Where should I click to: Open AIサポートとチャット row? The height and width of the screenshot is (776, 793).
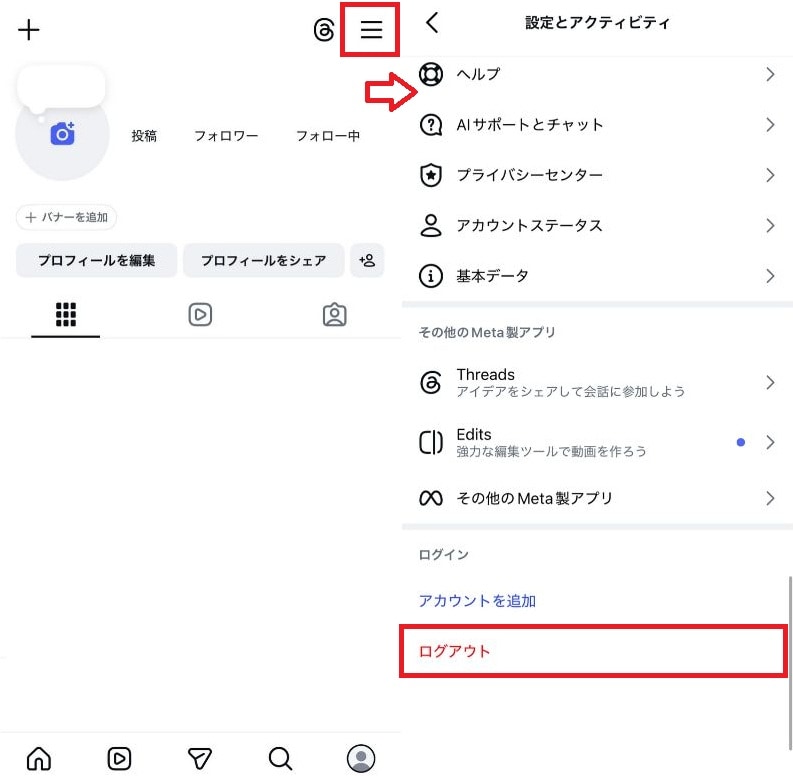(x=597, y=124)
